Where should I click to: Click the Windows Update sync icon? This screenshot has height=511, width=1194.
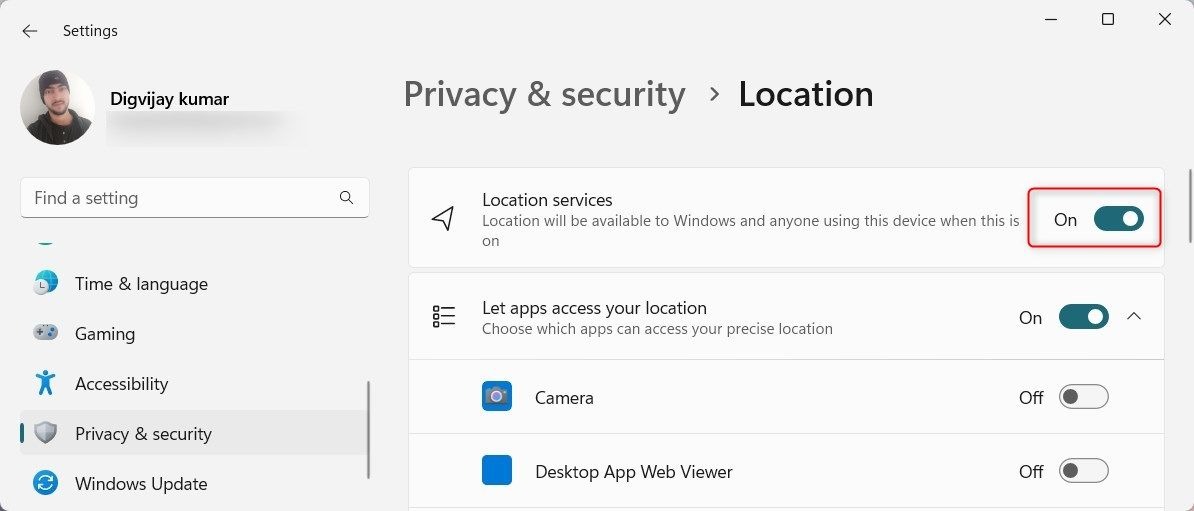click(46, 483)
